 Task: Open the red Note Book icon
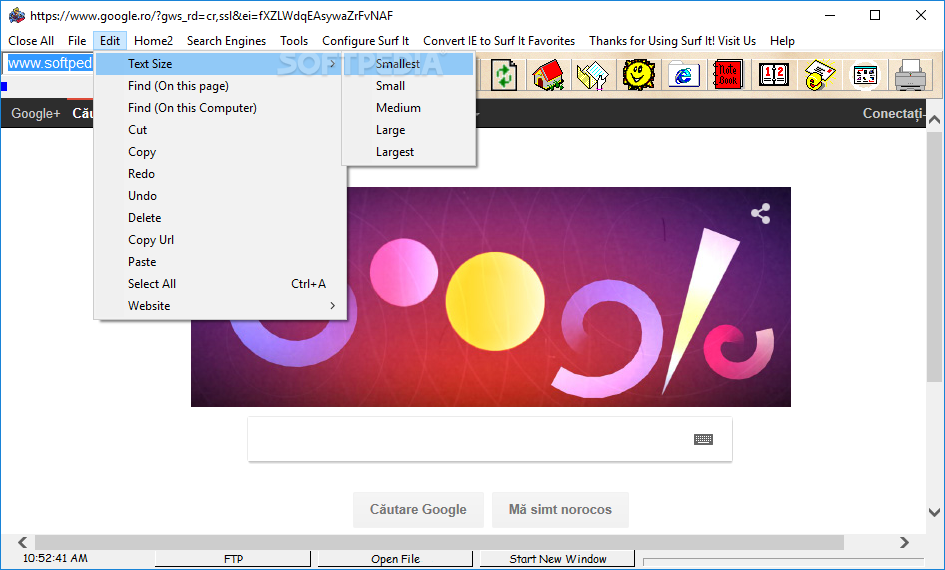pyautogui.click(x=728, y=75)
